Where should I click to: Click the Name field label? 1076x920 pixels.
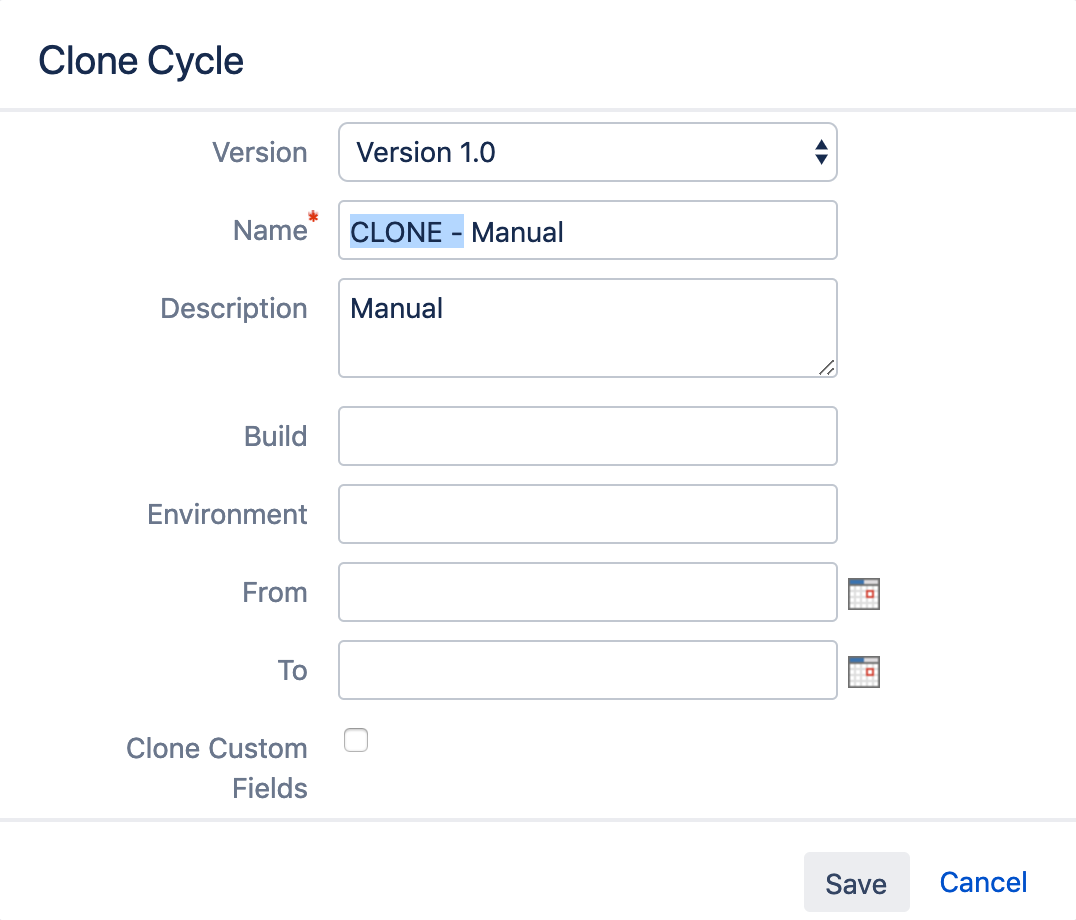(270, 230)
